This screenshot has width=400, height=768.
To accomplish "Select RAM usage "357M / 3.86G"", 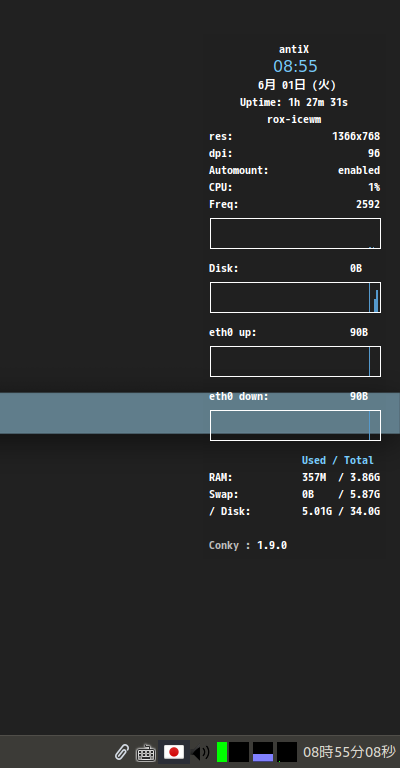I will [x=341, y=477].
